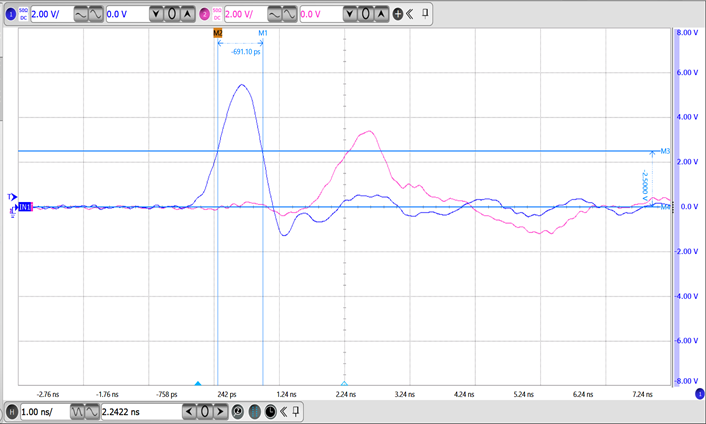Image resolution: width=706 pixels, height=424 pixels.
Task: Edit channel 2 offset 0.0 V field
Action: [321, 14]
